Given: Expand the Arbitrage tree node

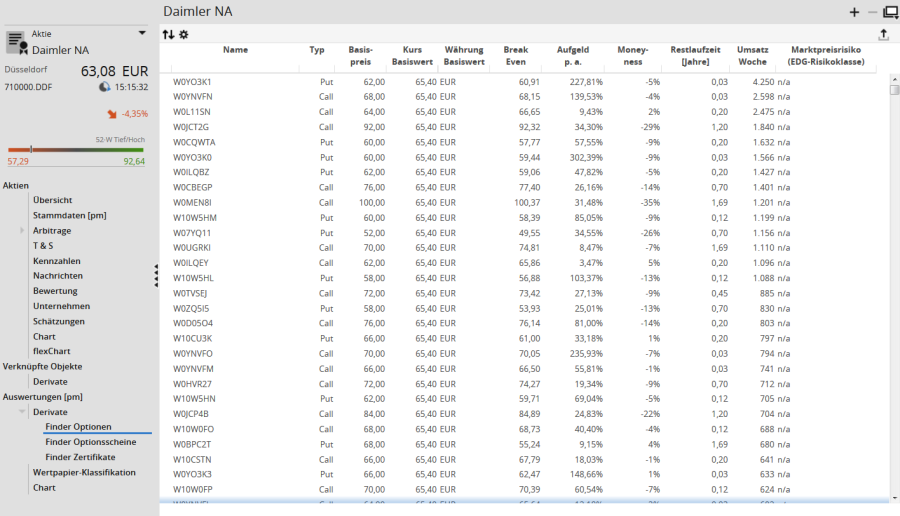Looking at the screenshot, I should click(x=22, y=231).
